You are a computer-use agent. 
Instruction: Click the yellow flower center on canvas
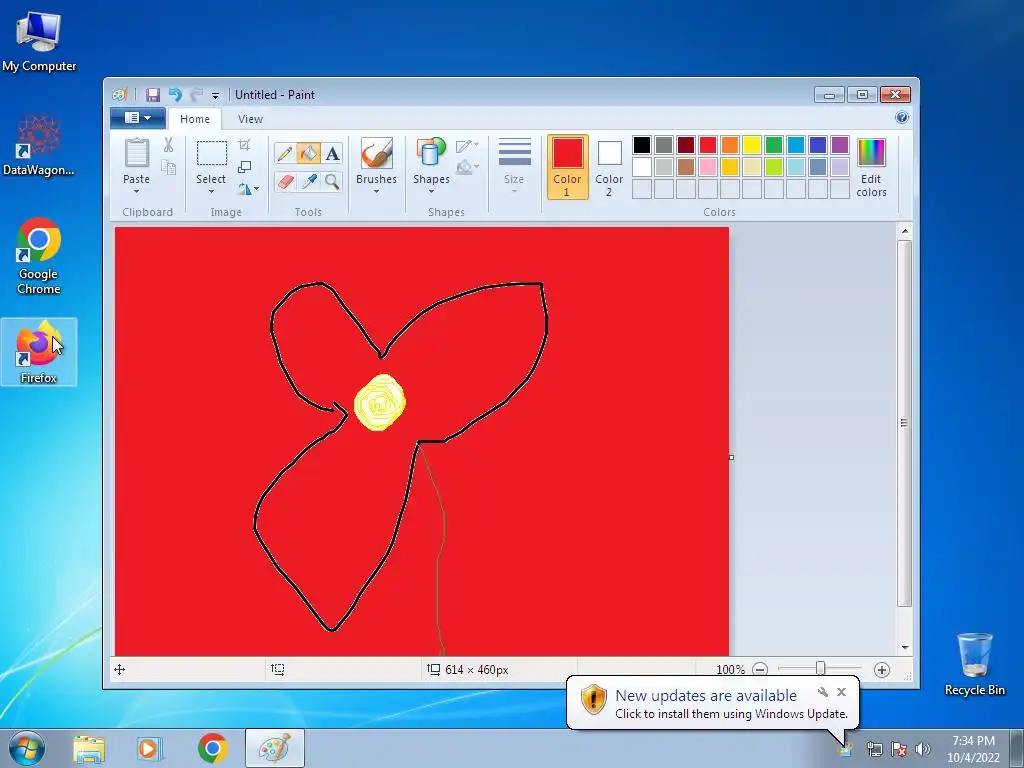379,403
